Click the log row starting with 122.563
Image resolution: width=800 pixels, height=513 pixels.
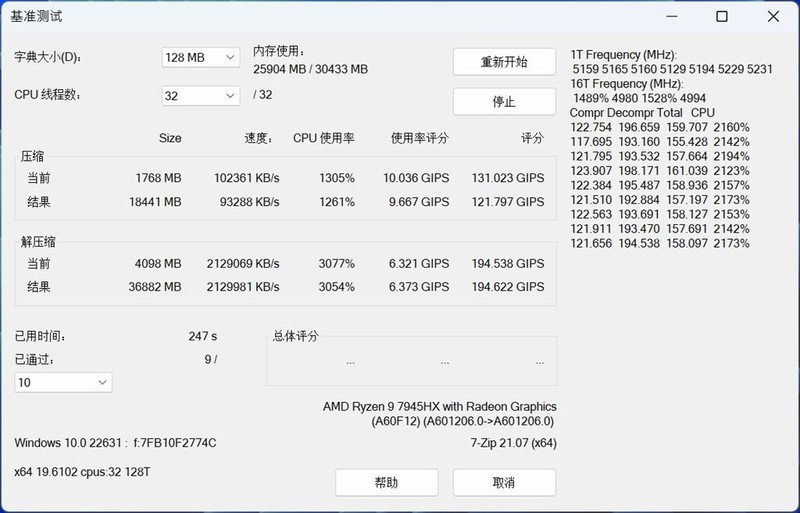click(x=660, y=214)
